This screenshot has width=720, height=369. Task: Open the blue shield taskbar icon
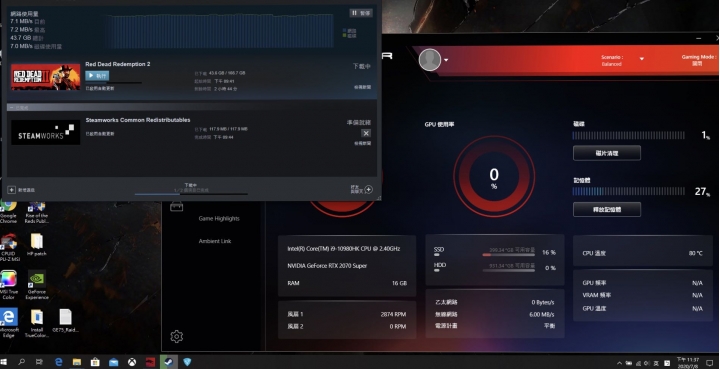[x=187, y=362]
